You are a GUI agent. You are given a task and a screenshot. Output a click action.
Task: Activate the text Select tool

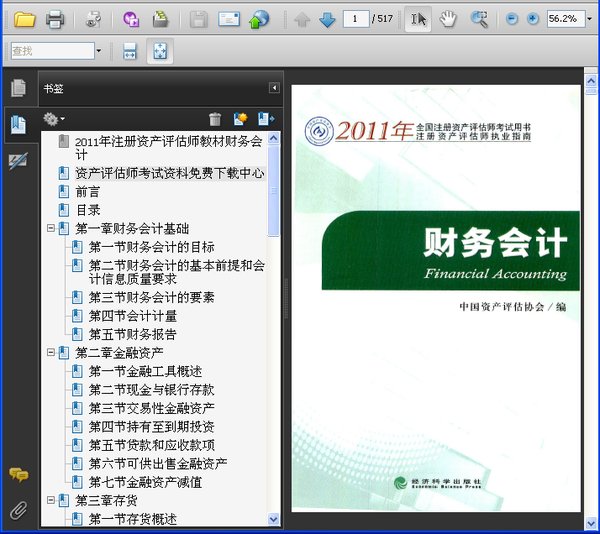(418, 19)
